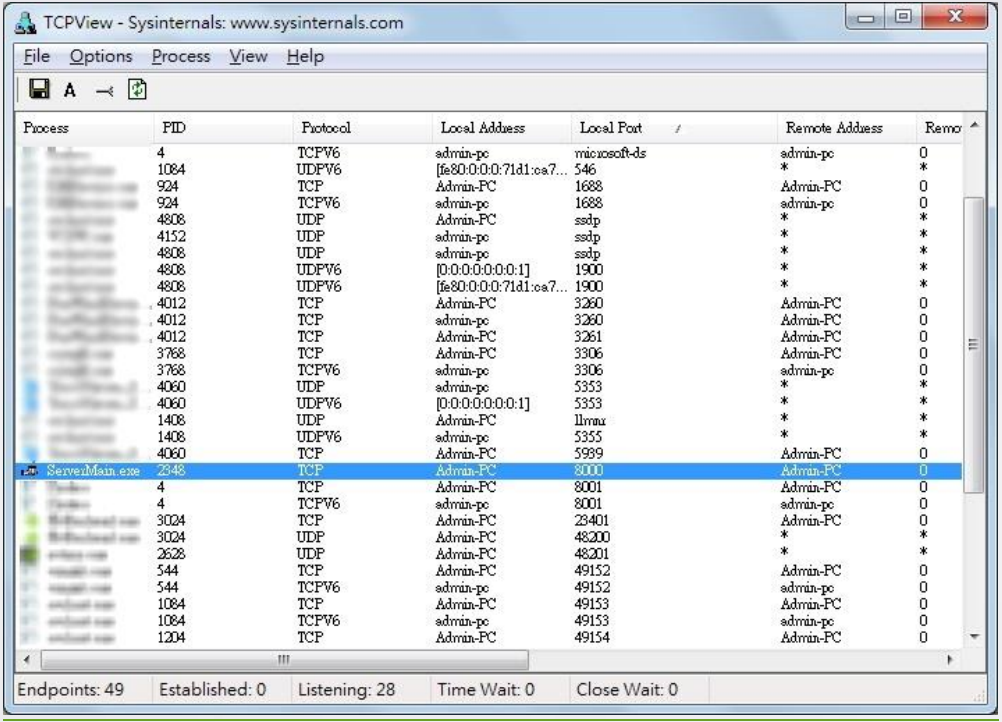Viewport: 1002px width, 722px height.
Task: Click the horizontal scrollbar left arrow
Action: (x=27, y=659)
